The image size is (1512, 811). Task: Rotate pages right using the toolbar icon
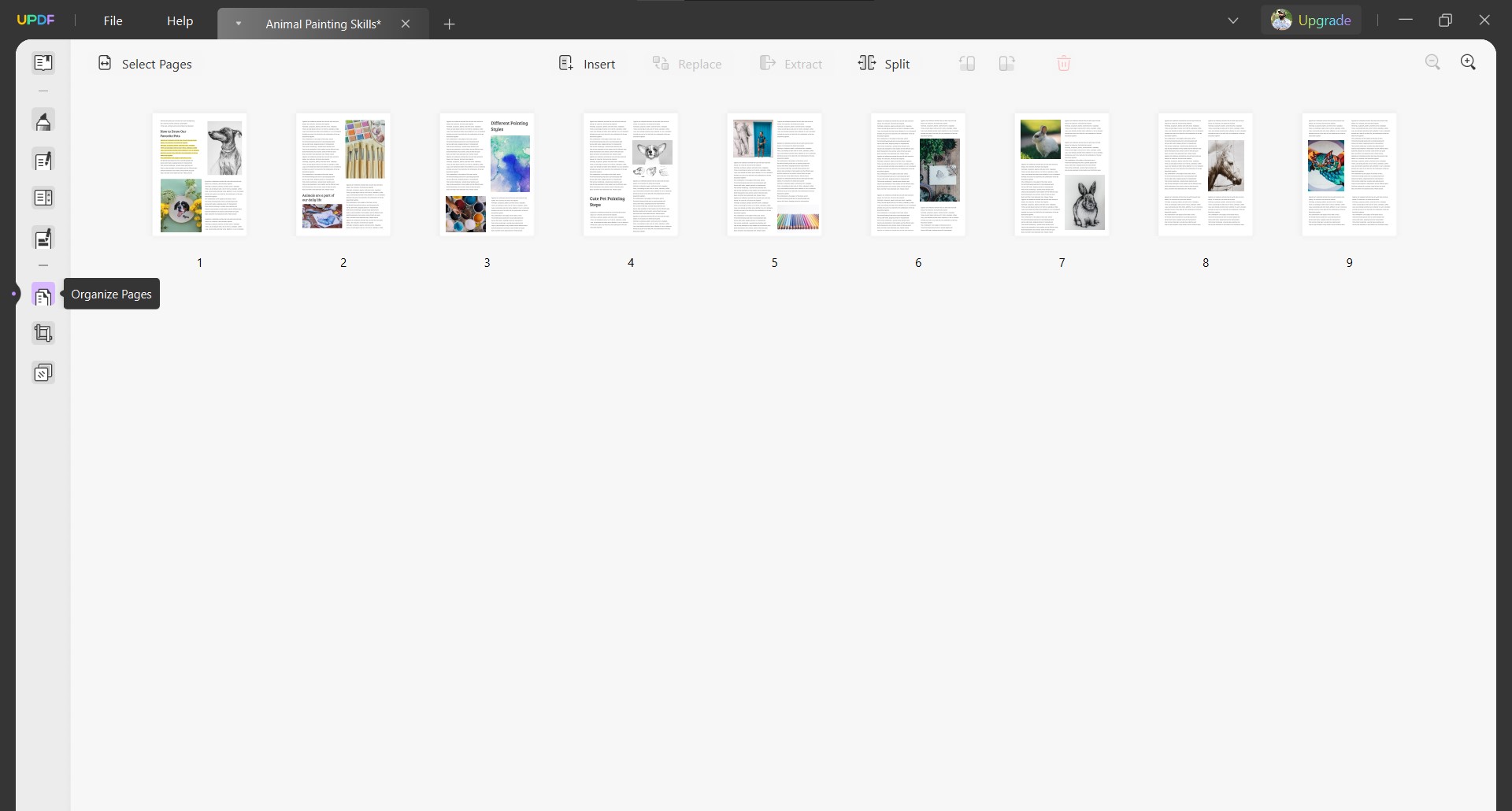coord(1006,63)
